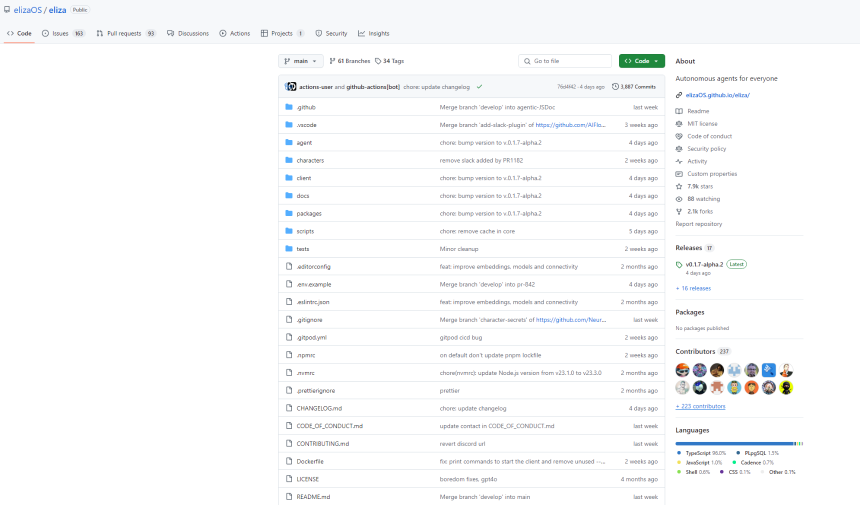Click the .editorconfig file icon

coord(289,266)
